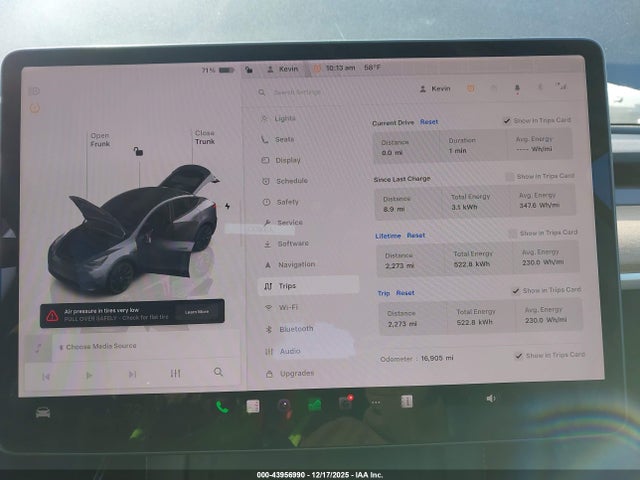
Task: Open the Audio settings menu
Action: (283, 351)
